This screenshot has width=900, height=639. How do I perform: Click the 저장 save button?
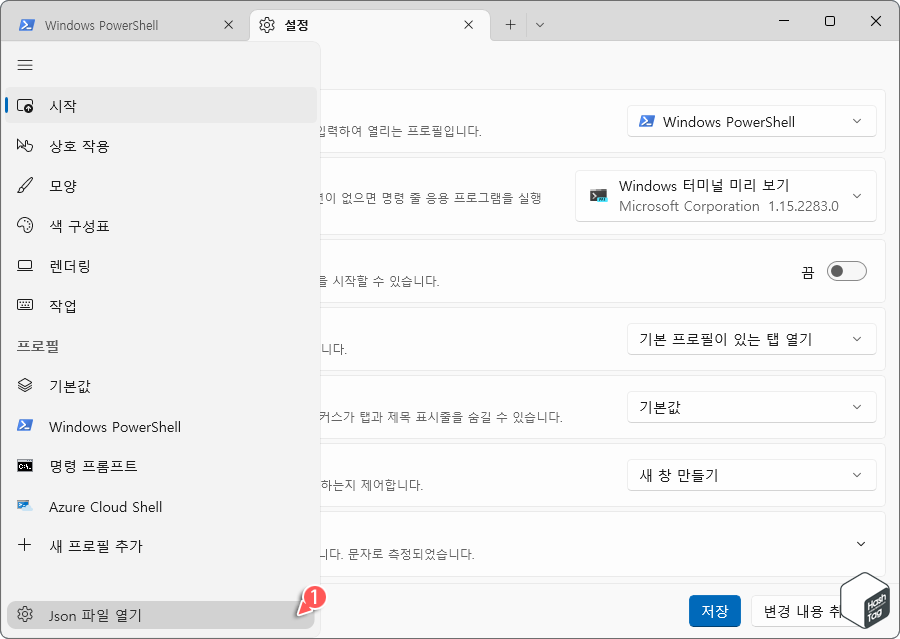click(x=715, y=611)
